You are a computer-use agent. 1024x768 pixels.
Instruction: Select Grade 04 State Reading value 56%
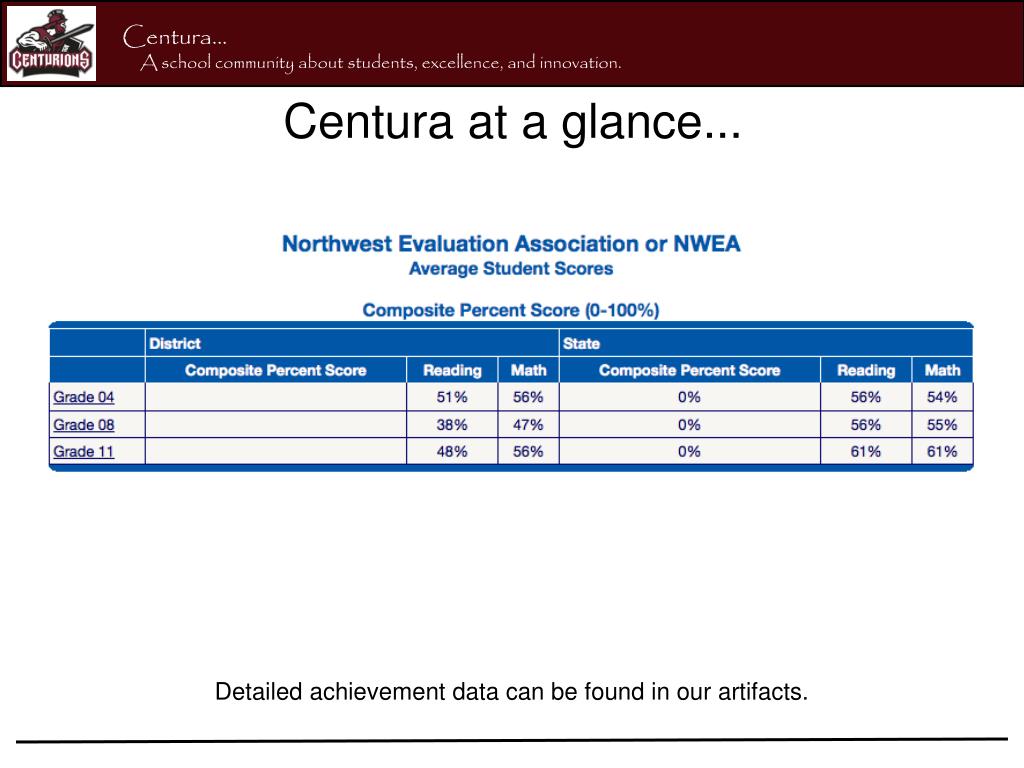866,397
